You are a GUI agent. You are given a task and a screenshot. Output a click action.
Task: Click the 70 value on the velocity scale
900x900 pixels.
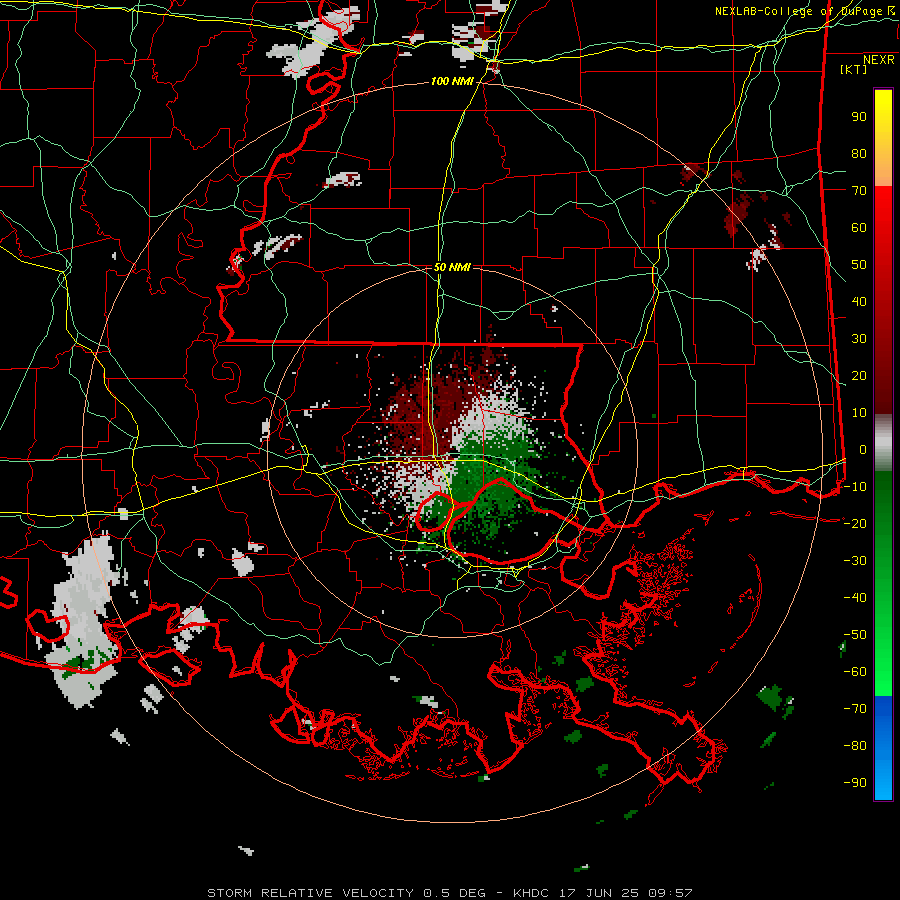(x=859, y=191)
